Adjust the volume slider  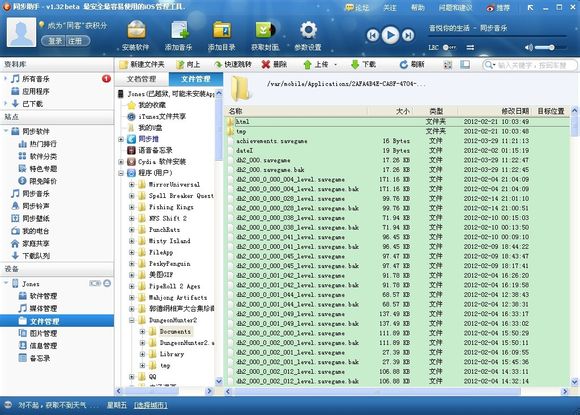click(x=550, y=47)
